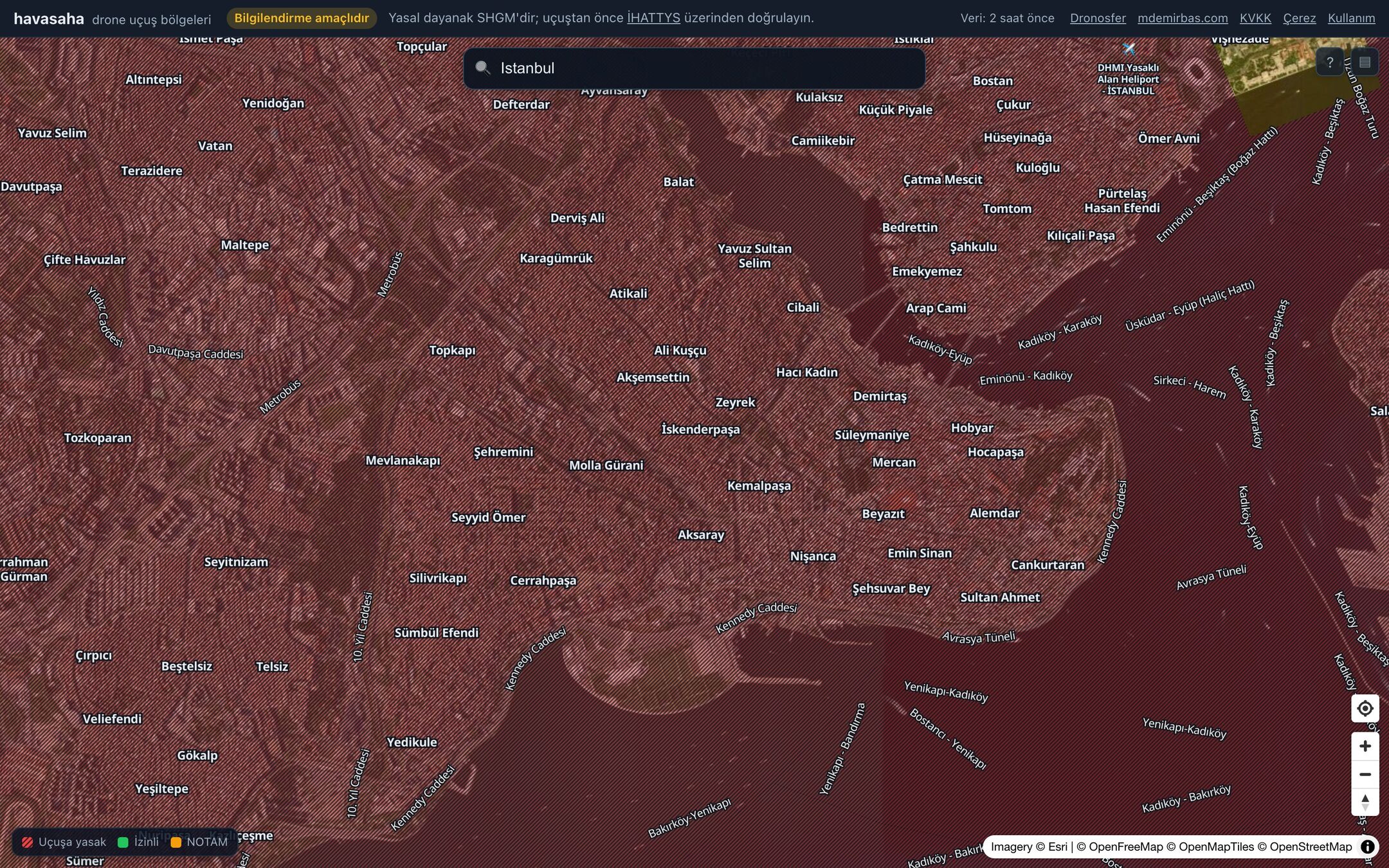Open the help question mark button

pos(1330,62)
